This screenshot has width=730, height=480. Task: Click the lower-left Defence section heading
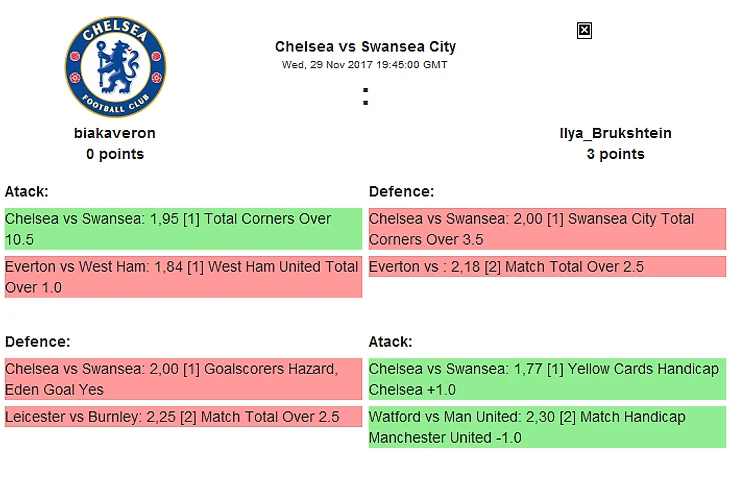click(37, 342)
